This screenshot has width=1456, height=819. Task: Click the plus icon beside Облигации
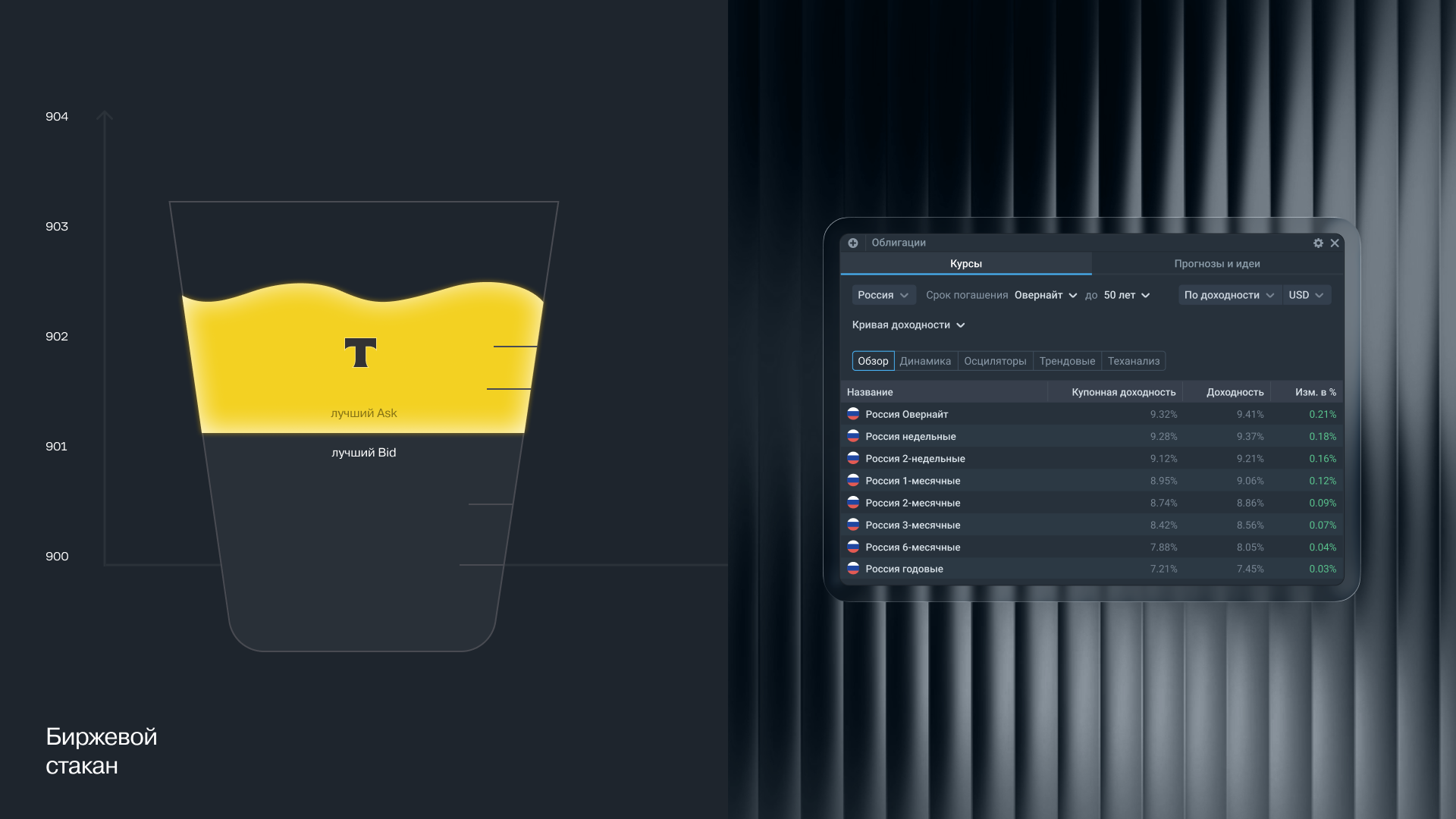(853, 243)
